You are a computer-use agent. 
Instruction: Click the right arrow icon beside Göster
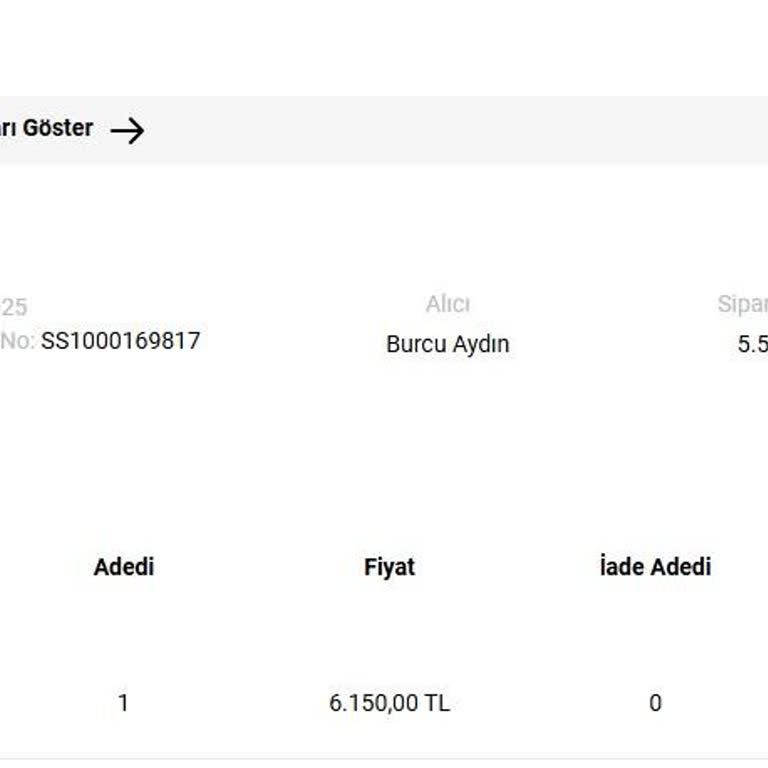coord(127,130)
